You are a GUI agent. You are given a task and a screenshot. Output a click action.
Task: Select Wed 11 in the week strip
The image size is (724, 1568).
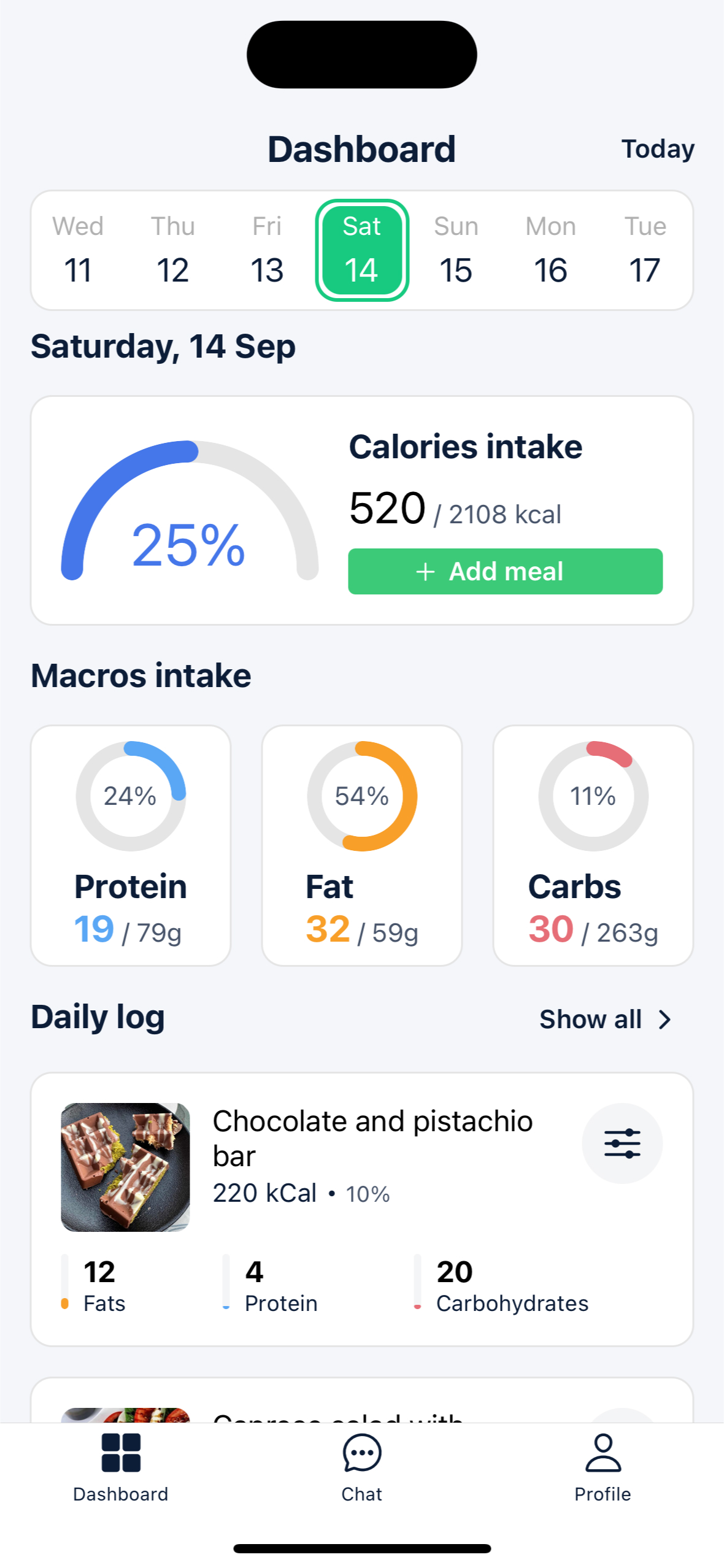78,250
